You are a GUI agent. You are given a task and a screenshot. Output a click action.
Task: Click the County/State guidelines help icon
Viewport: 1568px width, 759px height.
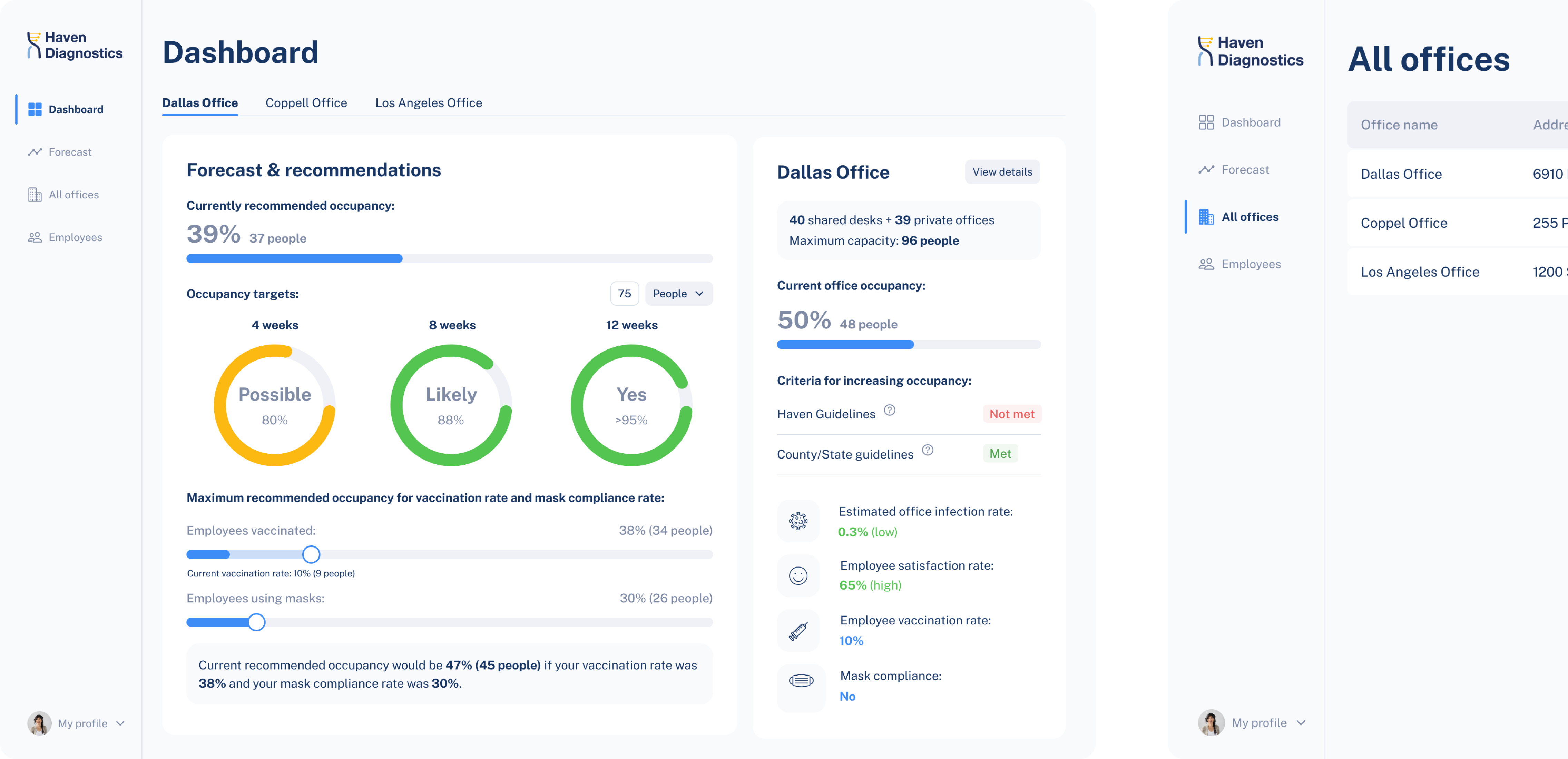coord(927,451)
